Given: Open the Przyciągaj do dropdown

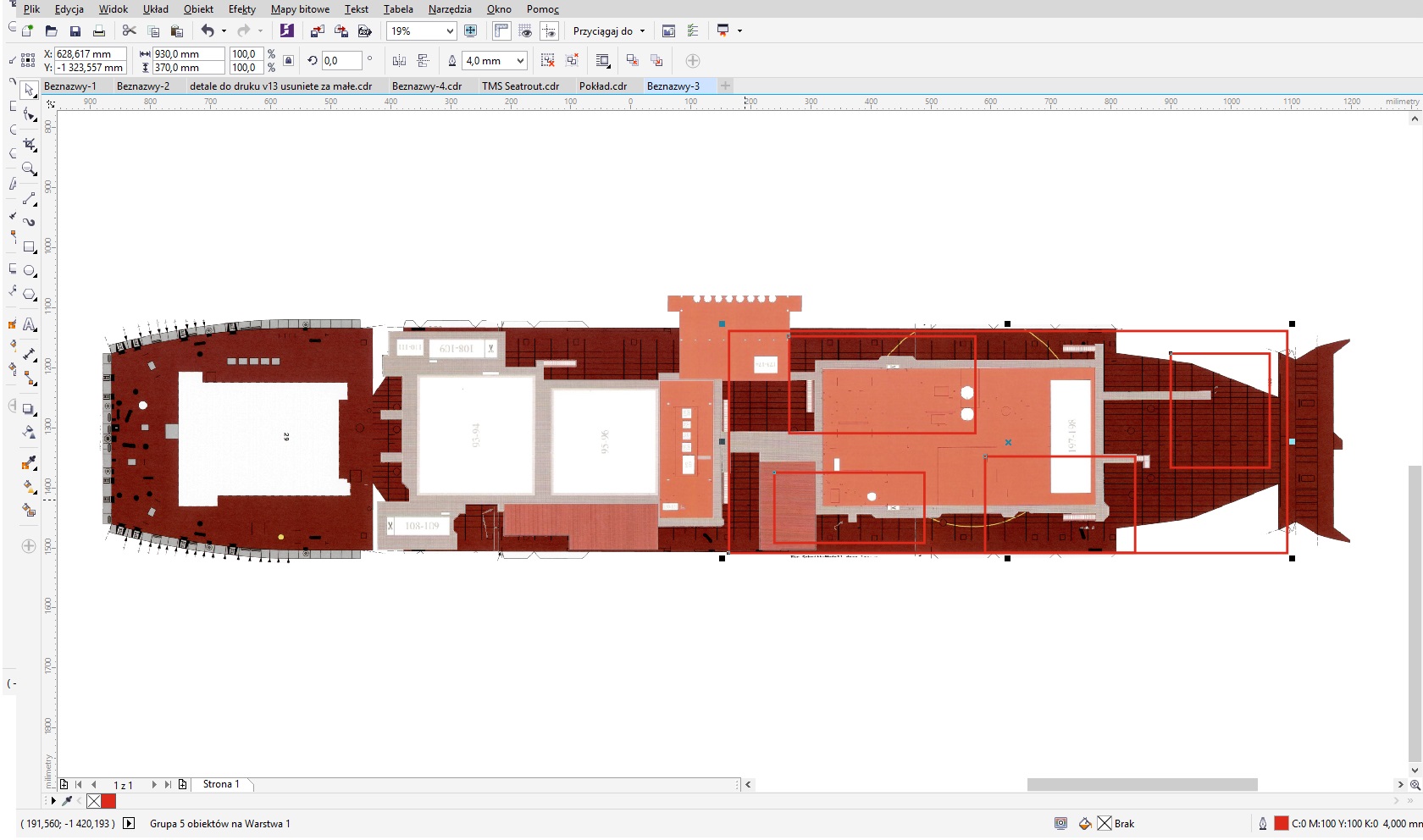Looking at the screenshot, I should click(609, 31).
